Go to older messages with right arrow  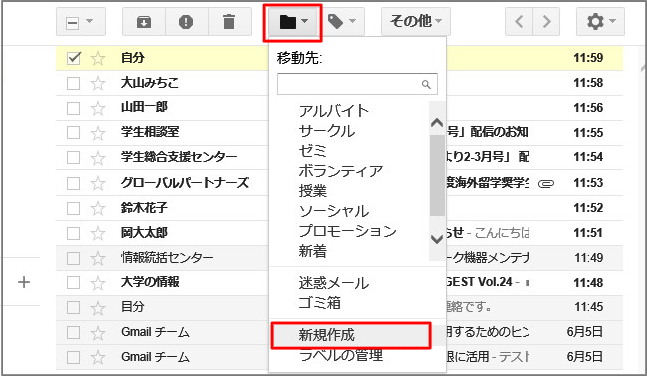(x=546, y=21)
